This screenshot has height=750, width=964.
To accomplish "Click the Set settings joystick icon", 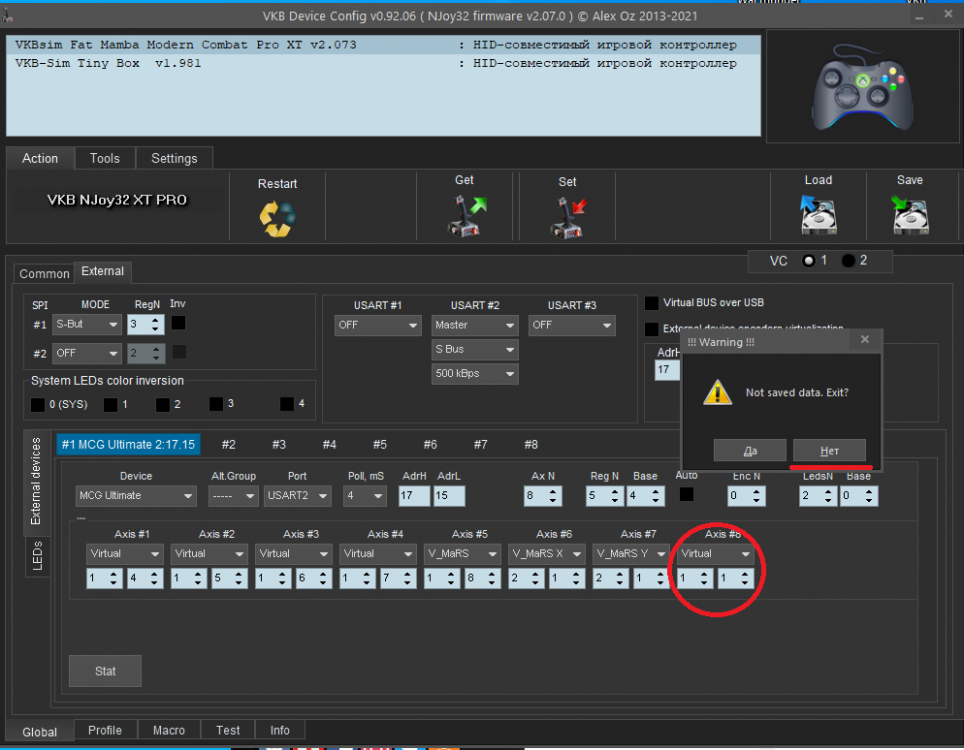I will click(x=567, y=215).
